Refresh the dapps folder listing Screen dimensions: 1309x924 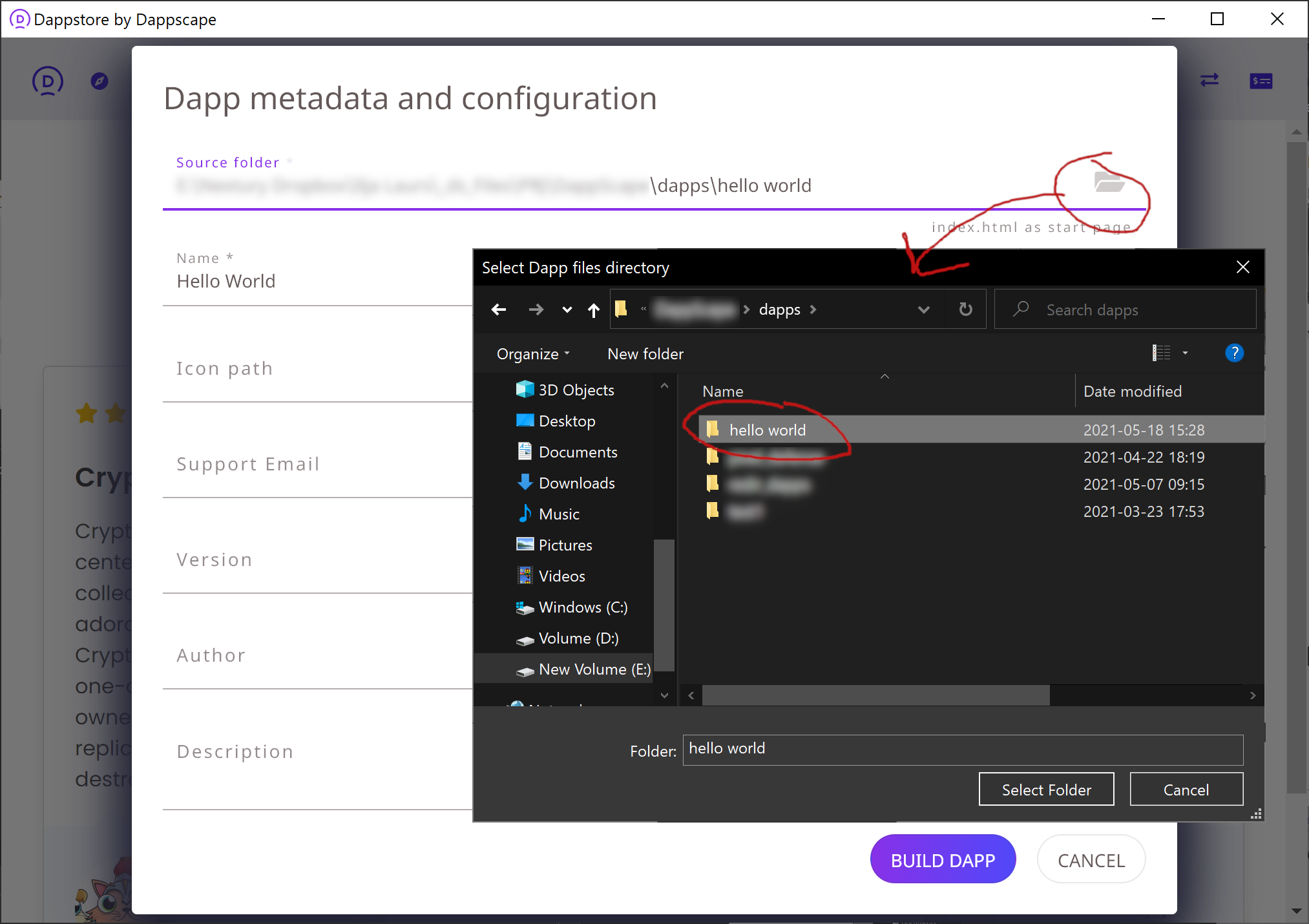point(965,310)
